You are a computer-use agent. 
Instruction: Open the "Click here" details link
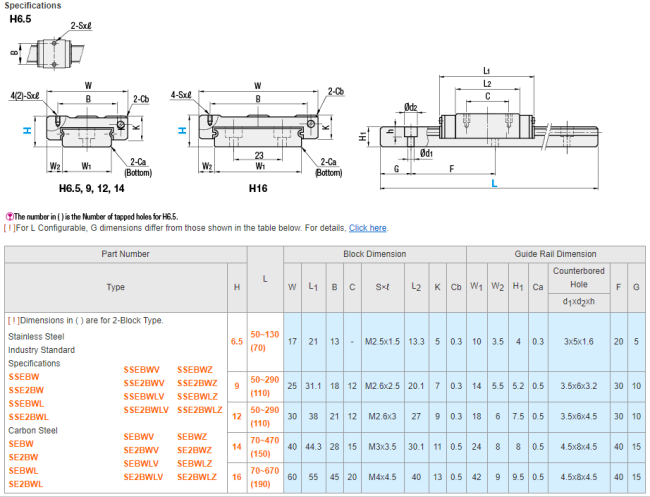tap(367, 228)
